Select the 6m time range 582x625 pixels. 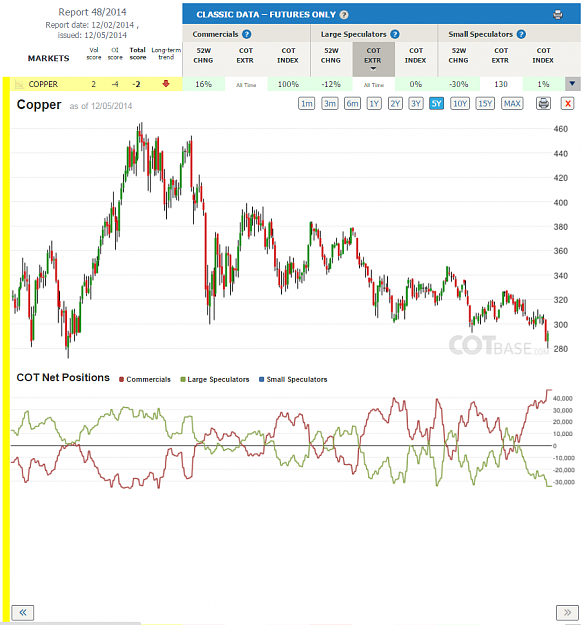pos(352,104)
